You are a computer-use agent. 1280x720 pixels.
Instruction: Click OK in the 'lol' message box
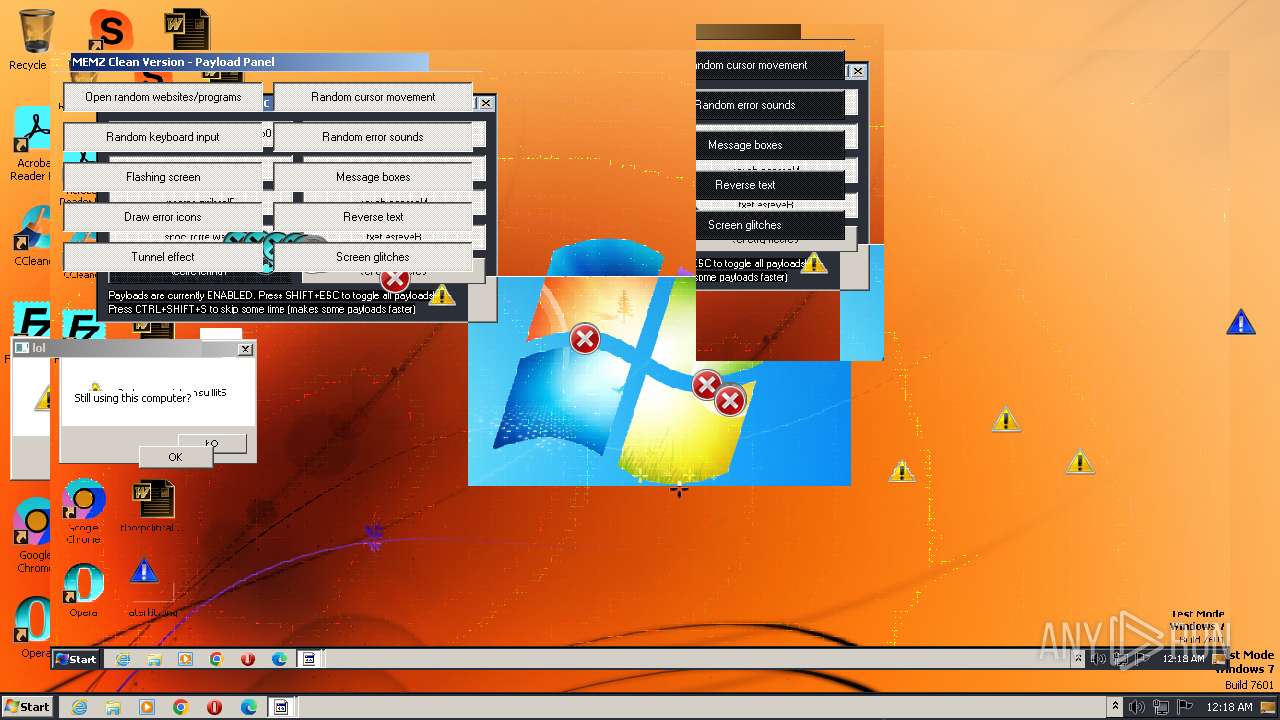point(175,457)
